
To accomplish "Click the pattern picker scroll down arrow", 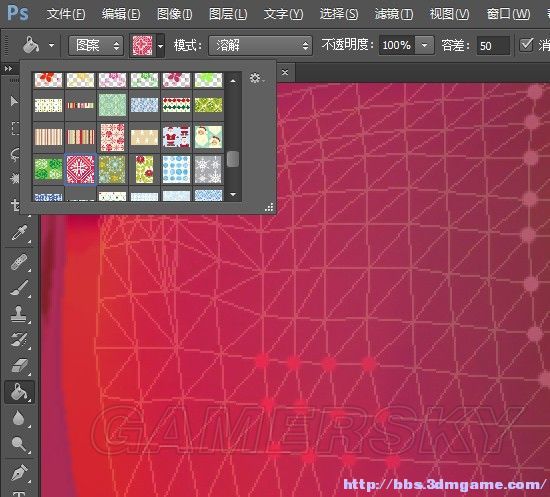I will [233, 194].
